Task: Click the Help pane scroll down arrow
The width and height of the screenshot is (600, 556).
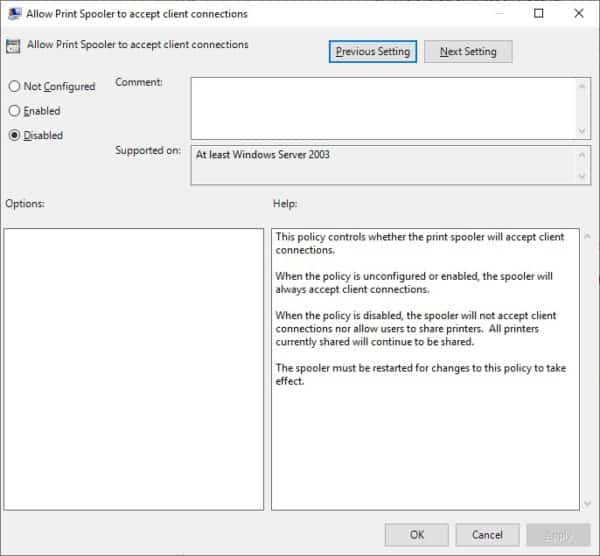Action: coord(587,503)
